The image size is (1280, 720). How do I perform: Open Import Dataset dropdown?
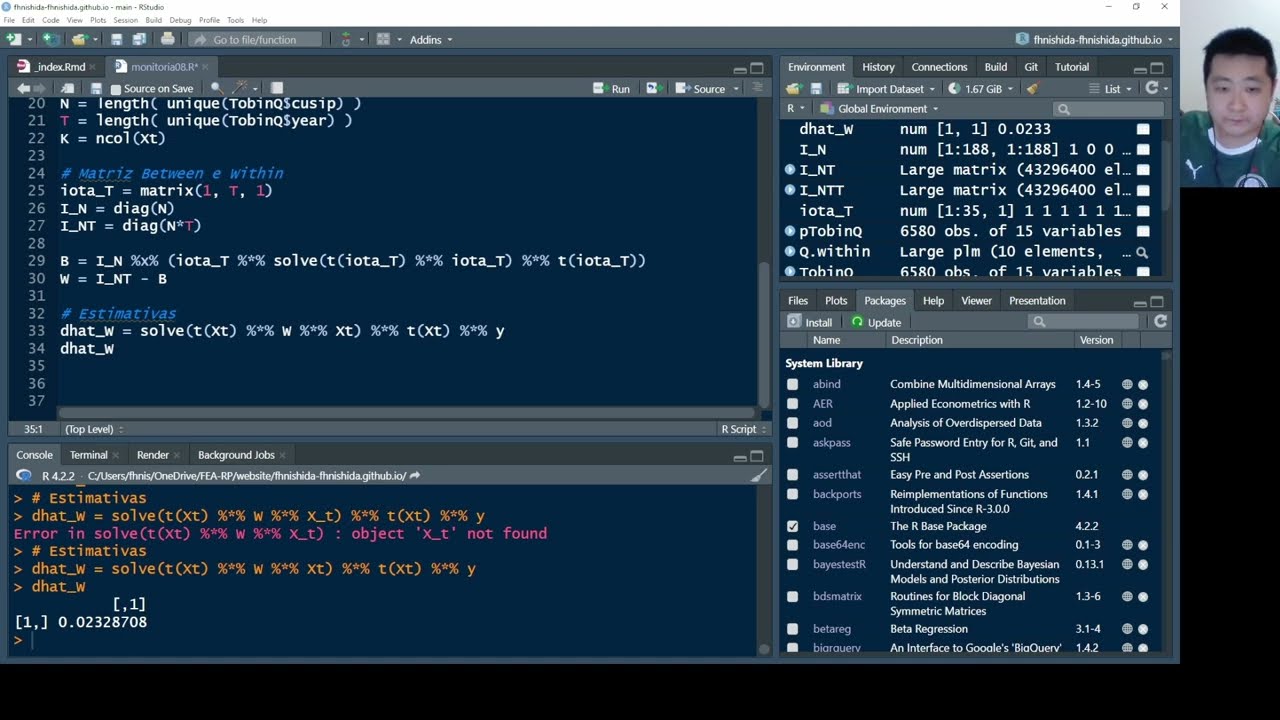(887, 88)
